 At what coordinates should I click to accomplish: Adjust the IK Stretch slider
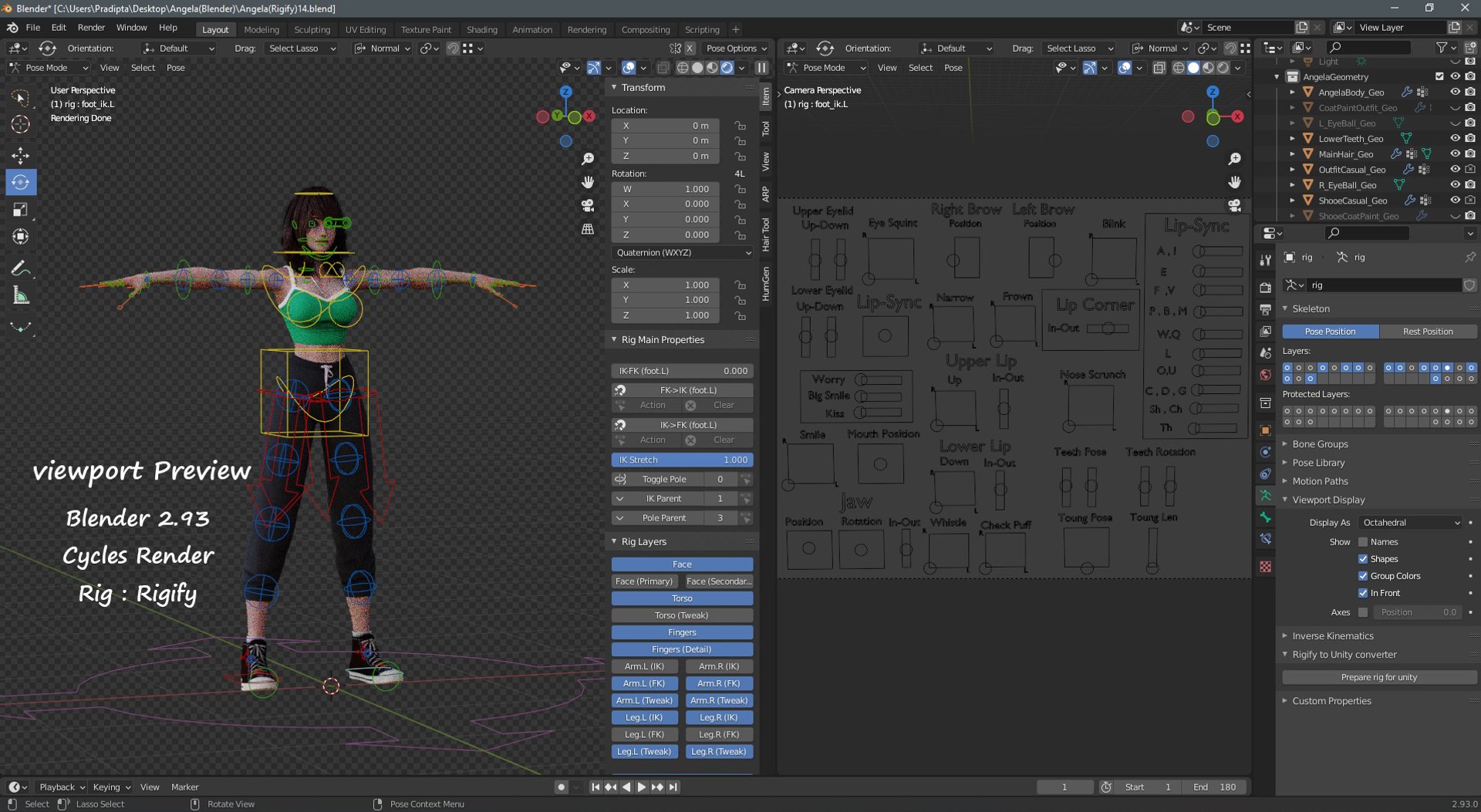click(x=683, y=460)
